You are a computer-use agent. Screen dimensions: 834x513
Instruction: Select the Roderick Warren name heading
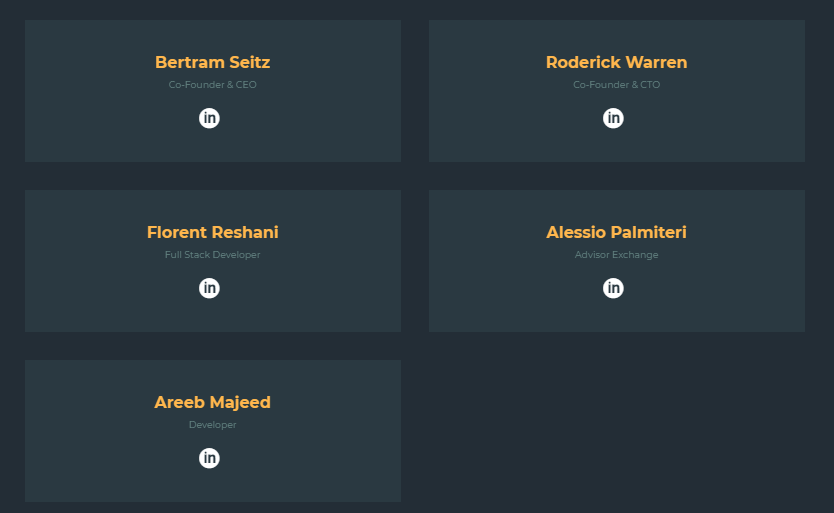[x=616, y=62]
